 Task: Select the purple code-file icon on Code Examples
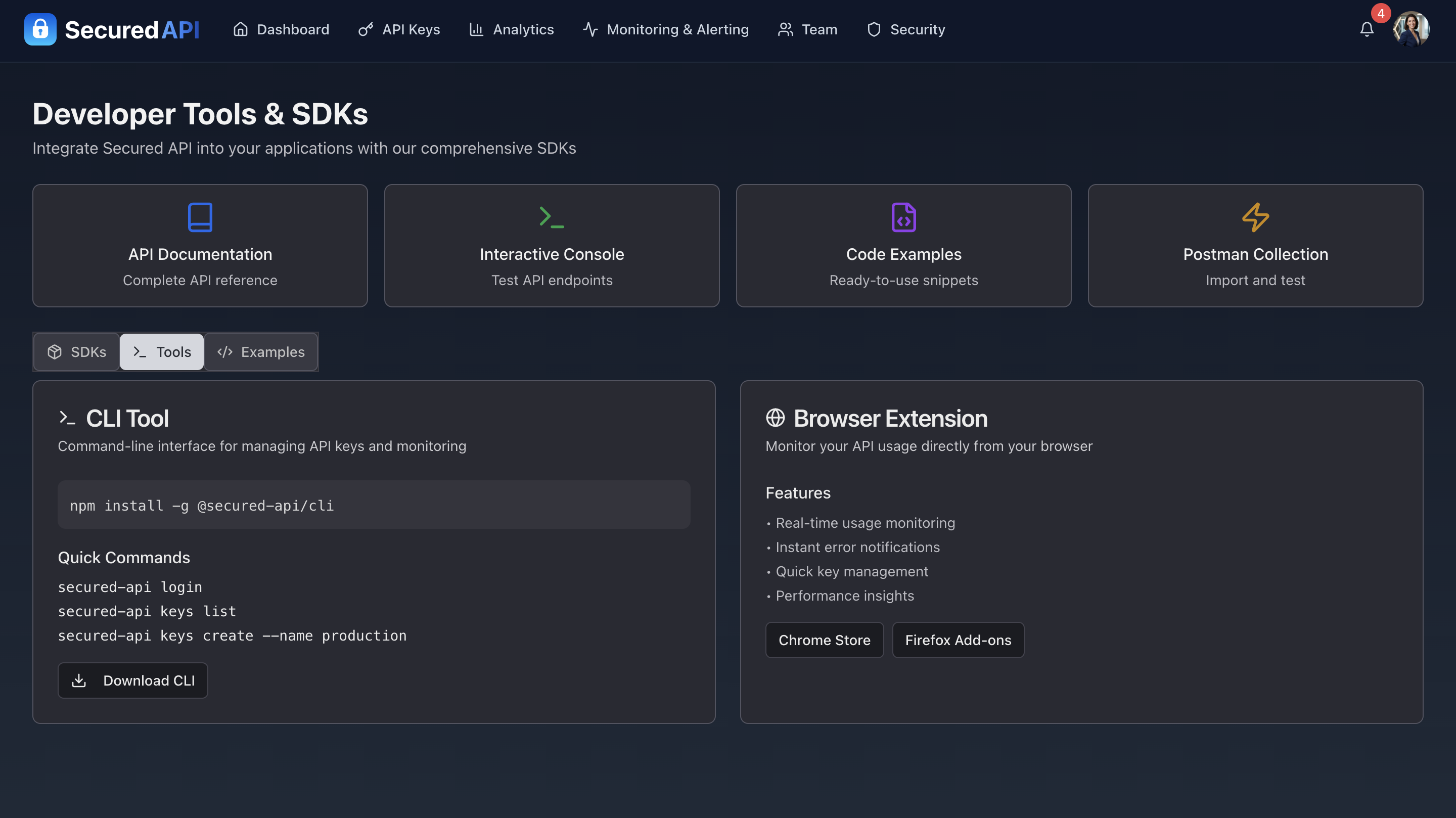[903, 217]
